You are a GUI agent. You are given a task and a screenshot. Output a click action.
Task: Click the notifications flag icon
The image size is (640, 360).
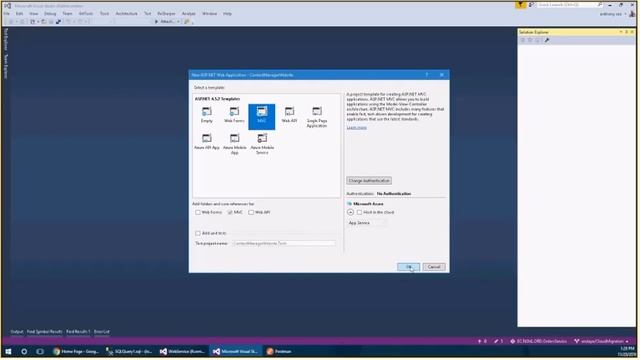(x=520, y=5)
